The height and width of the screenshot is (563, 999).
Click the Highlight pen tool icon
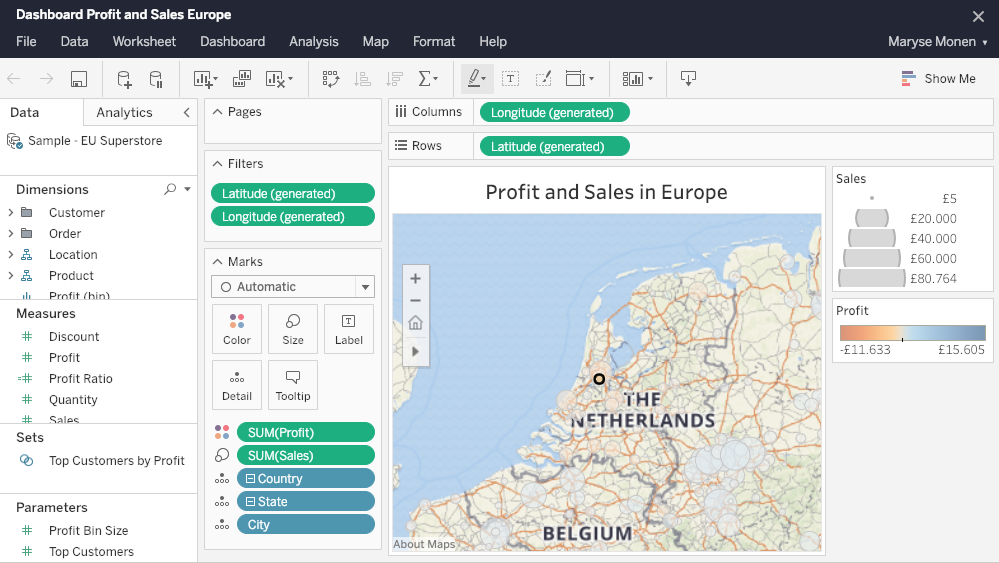coord(475,79)
